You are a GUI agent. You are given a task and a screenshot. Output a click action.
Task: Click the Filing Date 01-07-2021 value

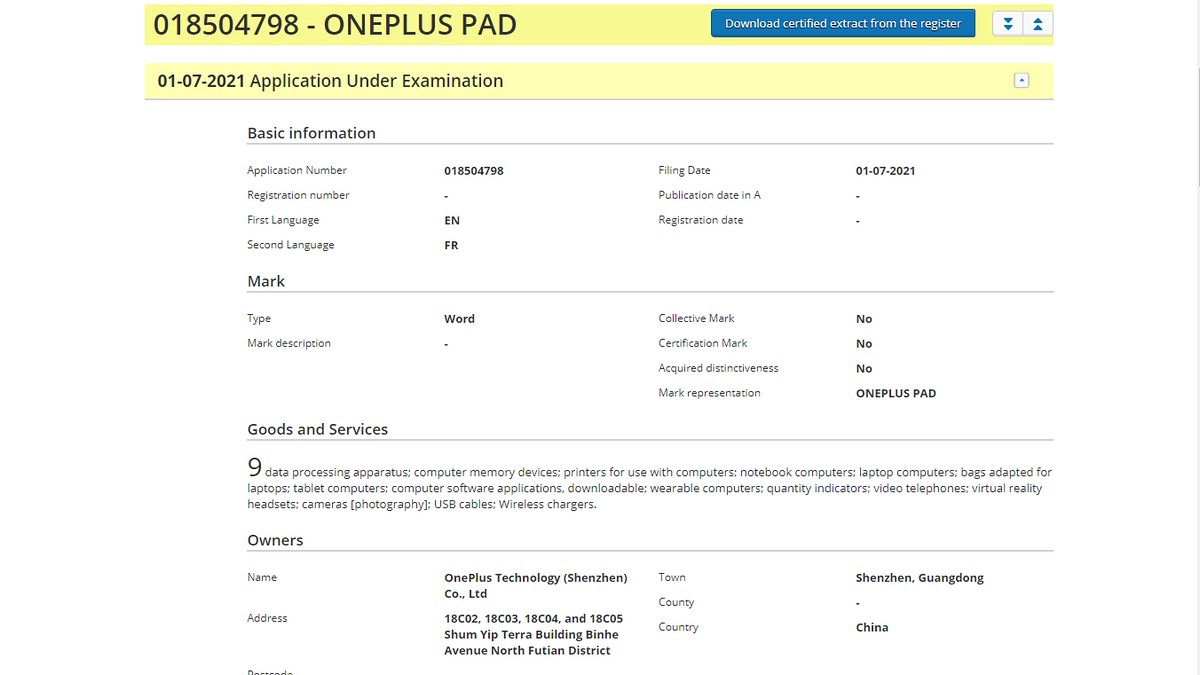[885, 170]
